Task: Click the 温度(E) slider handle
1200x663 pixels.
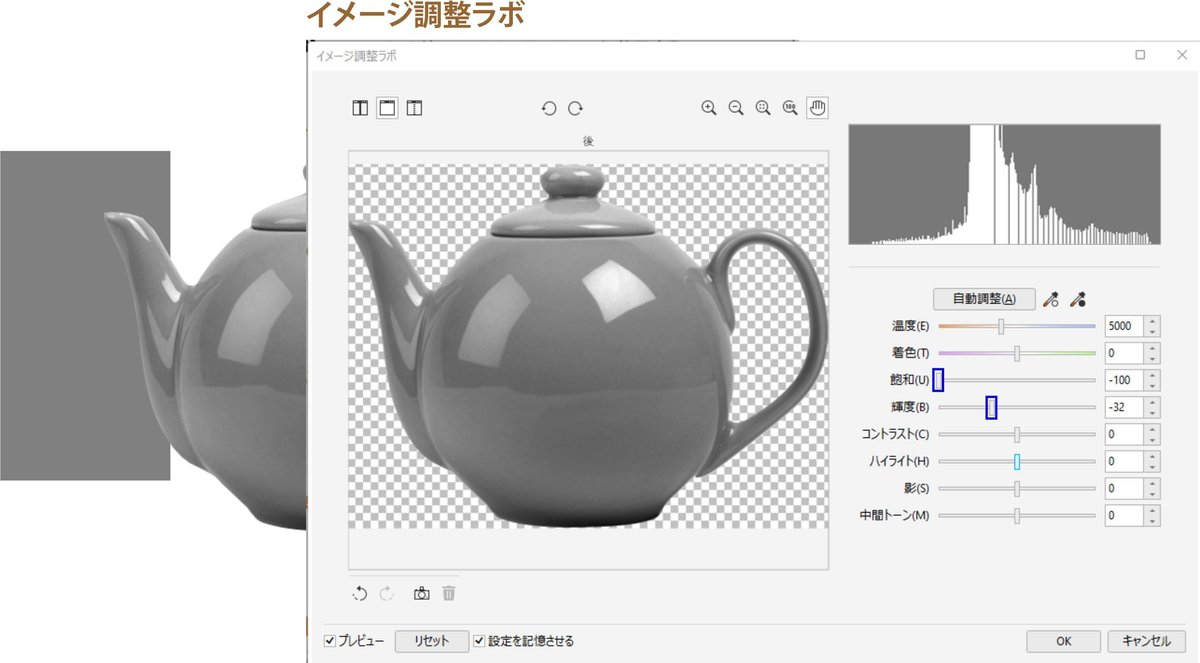Action: [1001, 326]
